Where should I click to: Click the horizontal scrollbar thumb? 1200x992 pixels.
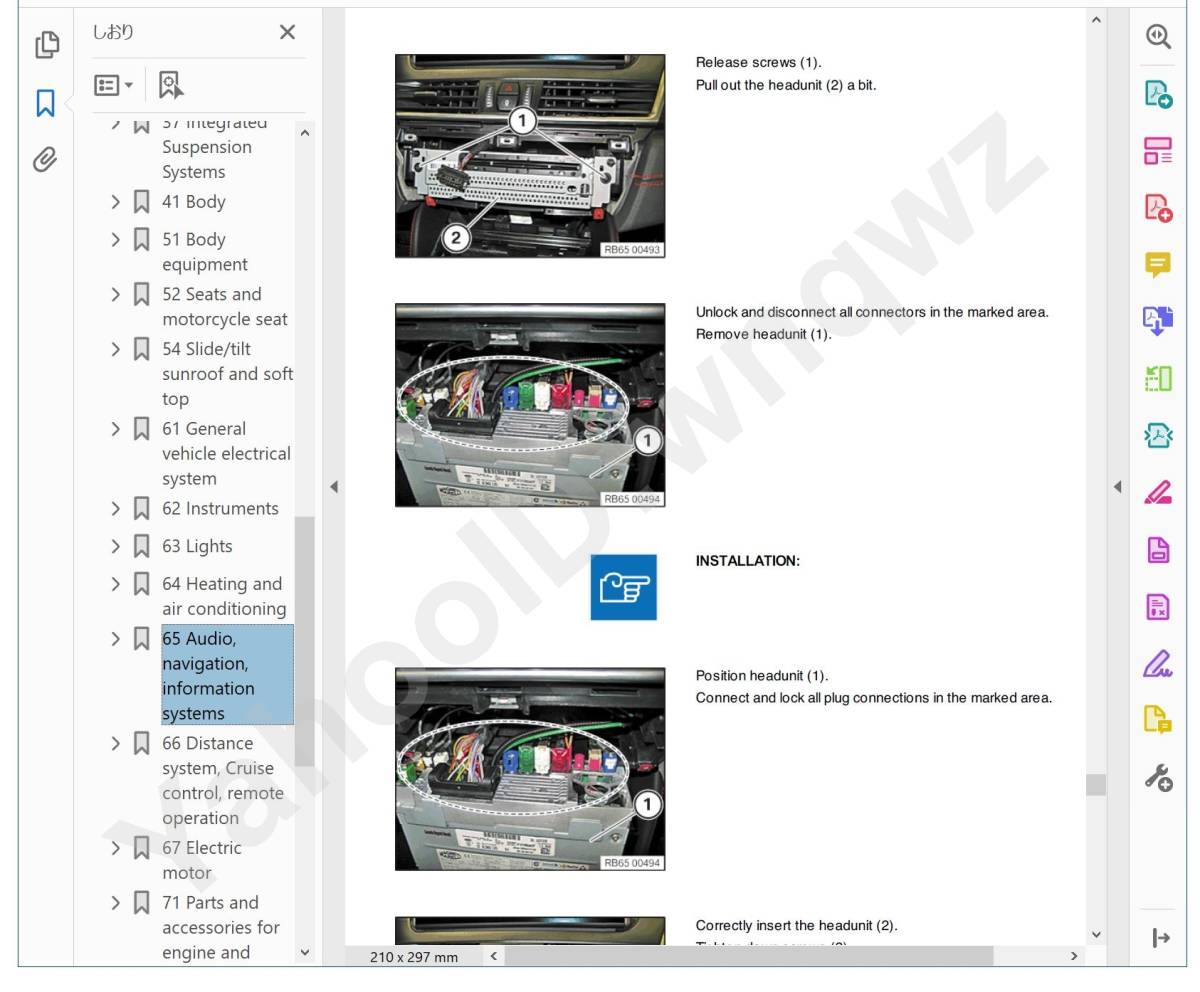point(748,956)
